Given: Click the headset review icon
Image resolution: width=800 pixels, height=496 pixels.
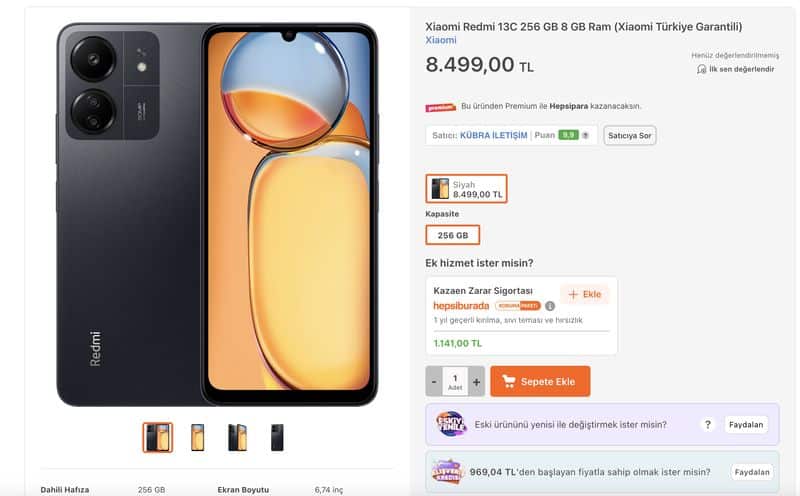Looking at the screenshot, I should click(x=702, y=69).
